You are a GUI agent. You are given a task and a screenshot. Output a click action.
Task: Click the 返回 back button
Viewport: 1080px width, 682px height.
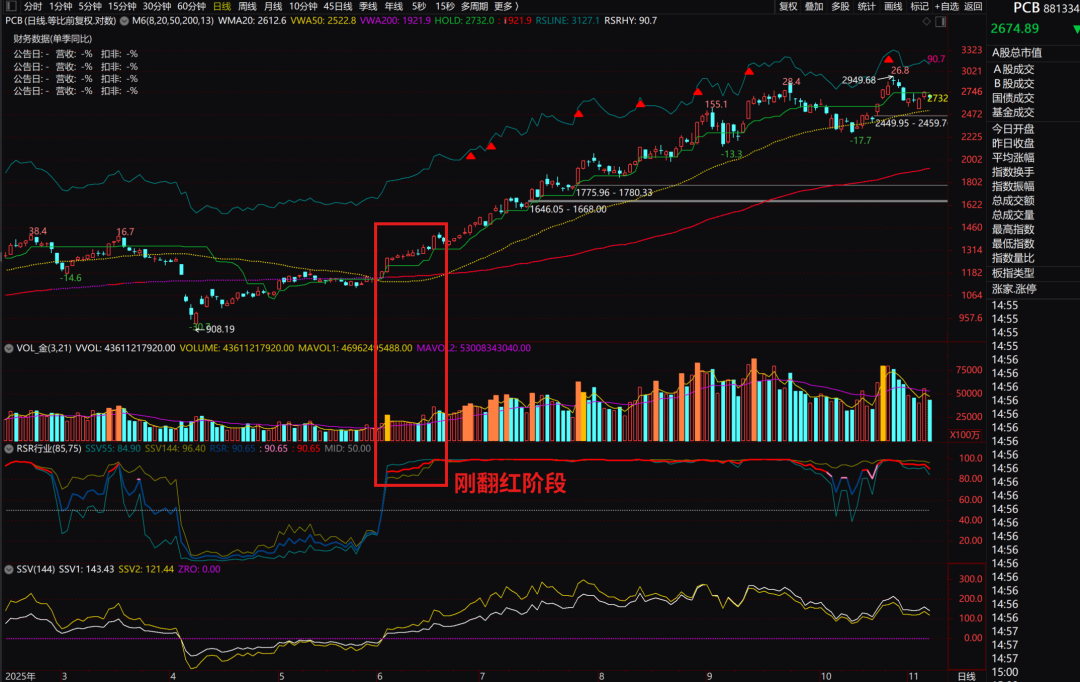(x=973, y=6)
